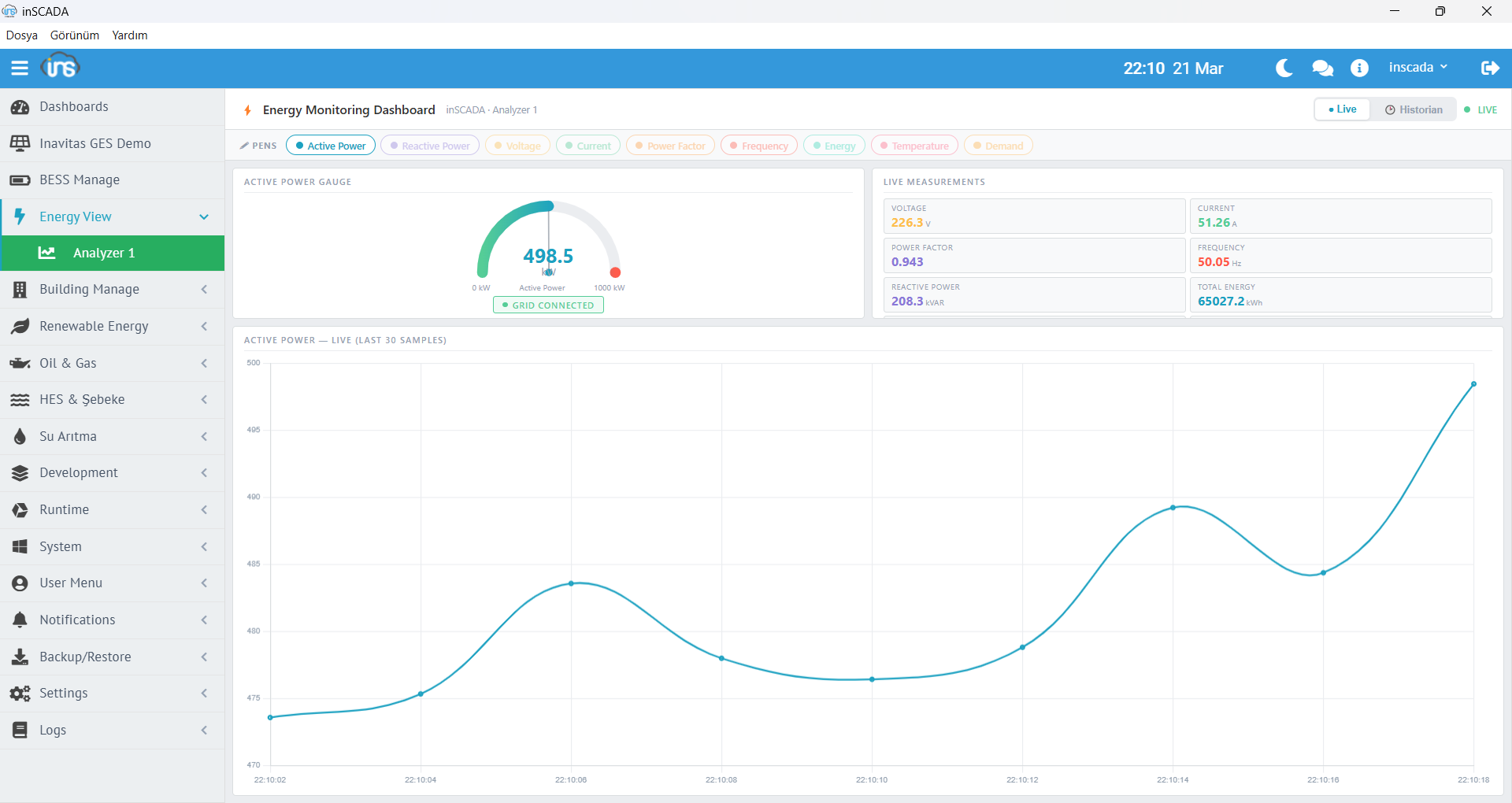Open the Yardım menu
Screen dimensions: 1512x803
tap(130, 35)
